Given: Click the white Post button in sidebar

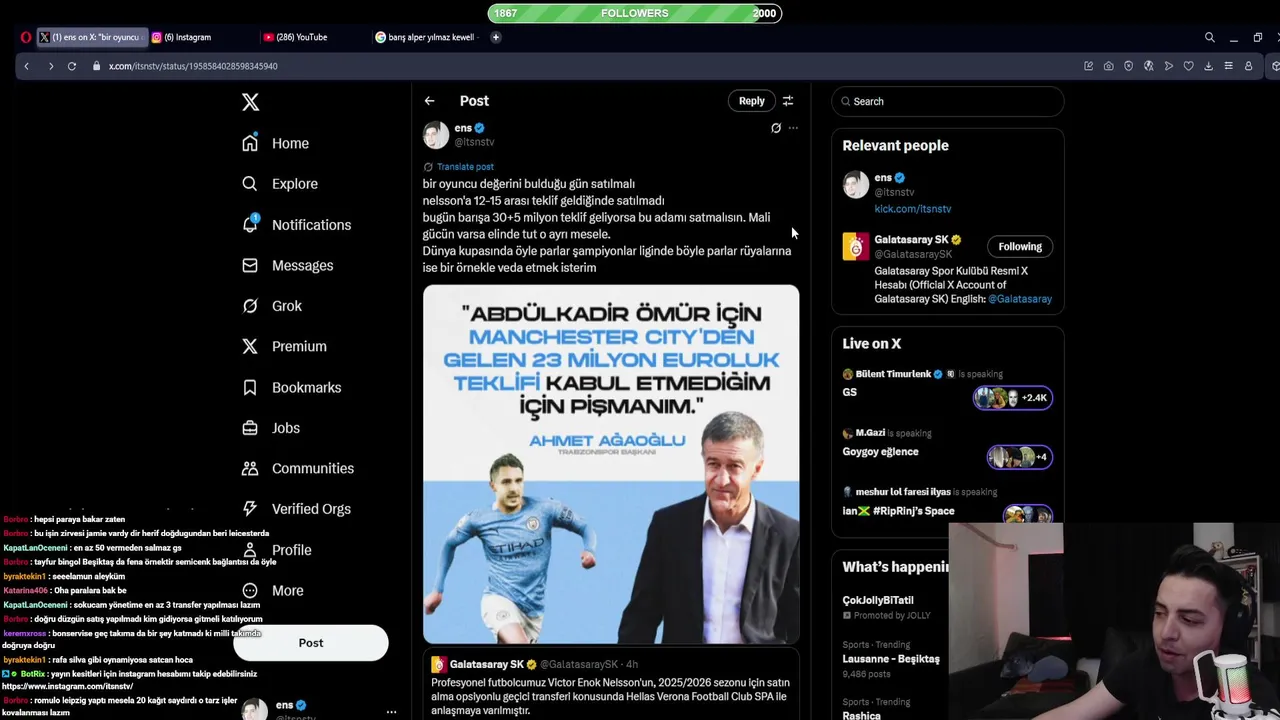Looking at the screenshot, I should 311,643.
